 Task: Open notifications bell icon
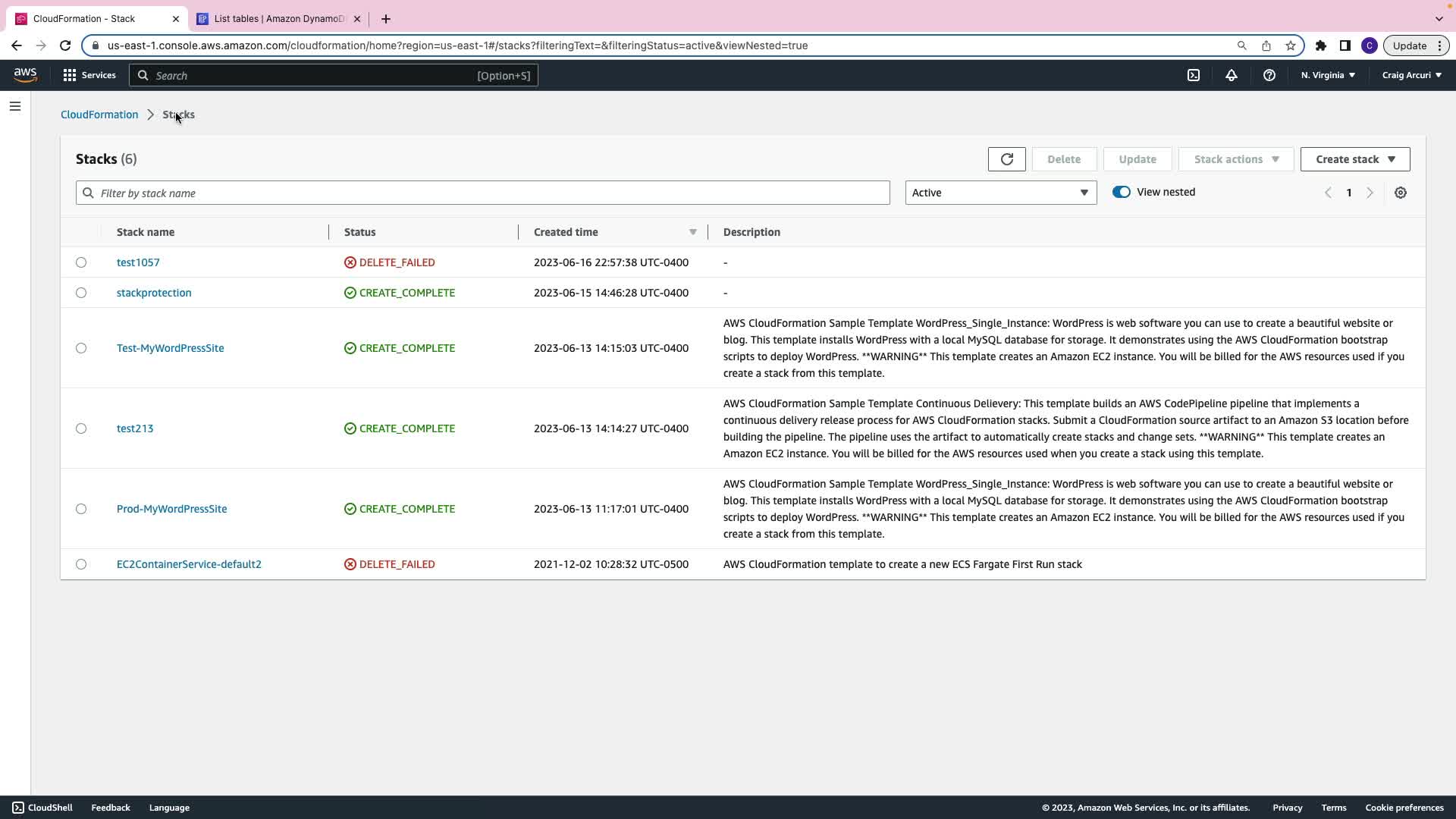[1231, 75]
